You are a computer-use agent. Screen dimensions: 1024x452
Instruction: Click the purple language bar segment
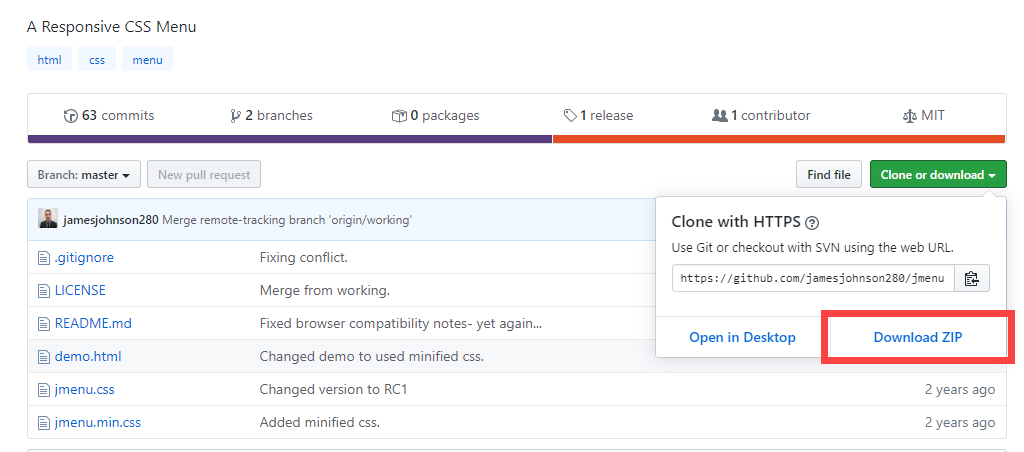pyautogui.click(x=289, y=139)
